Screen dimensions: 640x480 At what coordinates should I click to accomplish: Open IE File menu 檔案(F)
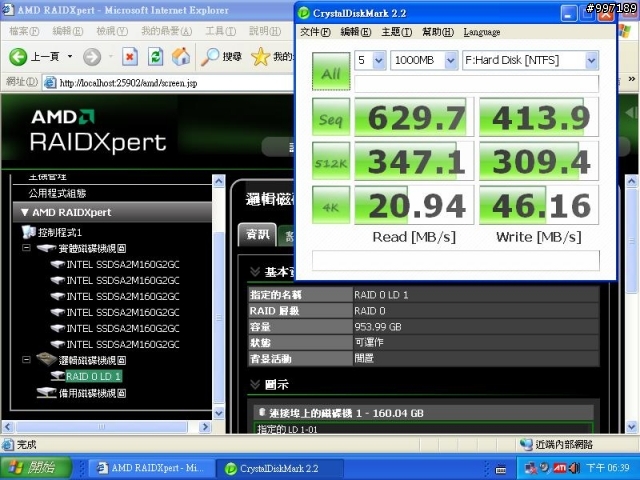point(24,31)
